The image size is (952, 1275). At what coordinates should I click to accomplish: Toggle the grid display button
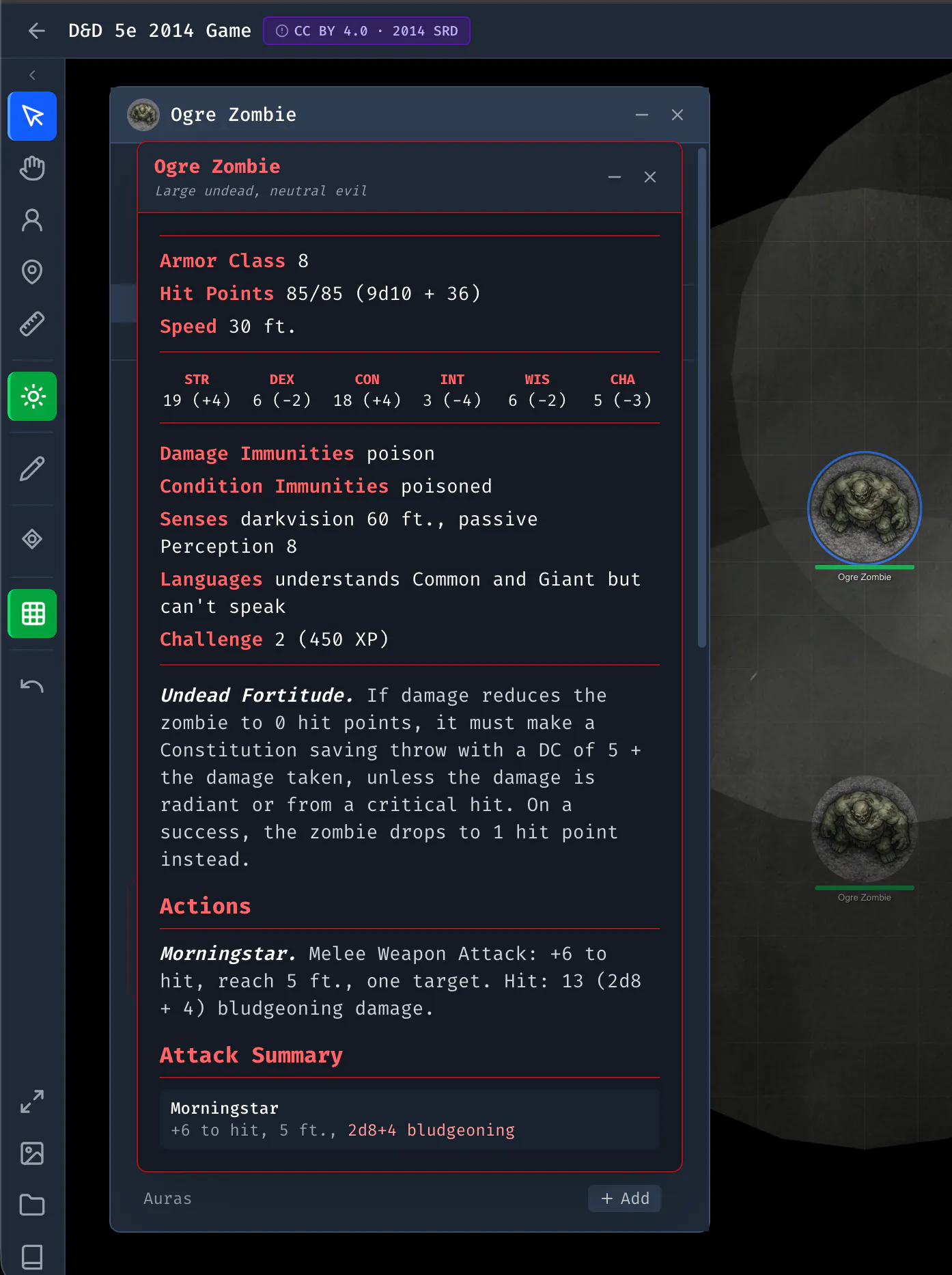click(x=32, y=614)
